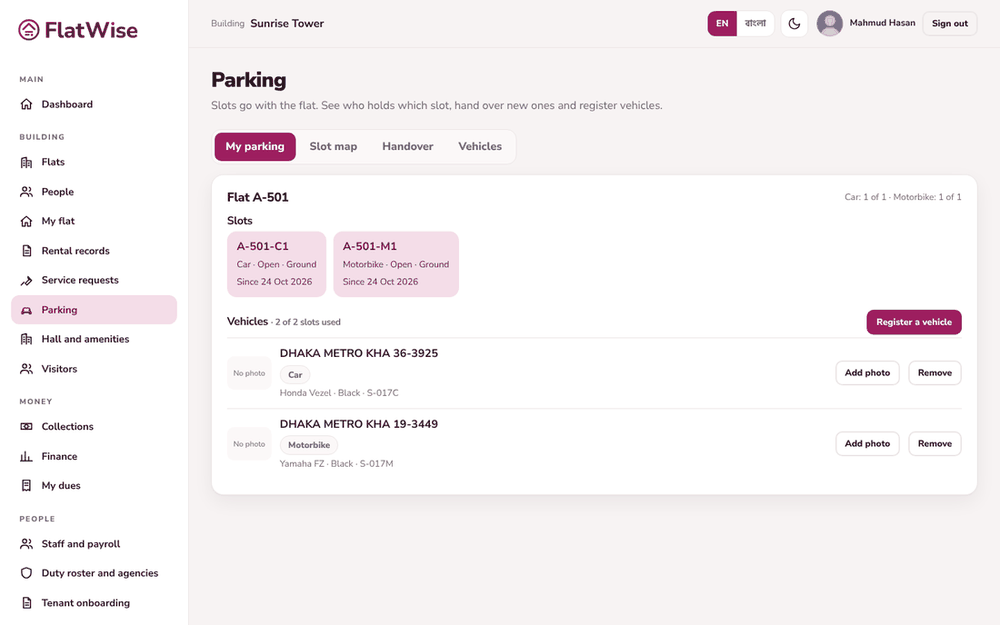Click the FlatWise logo icon

tap(29, 30)
